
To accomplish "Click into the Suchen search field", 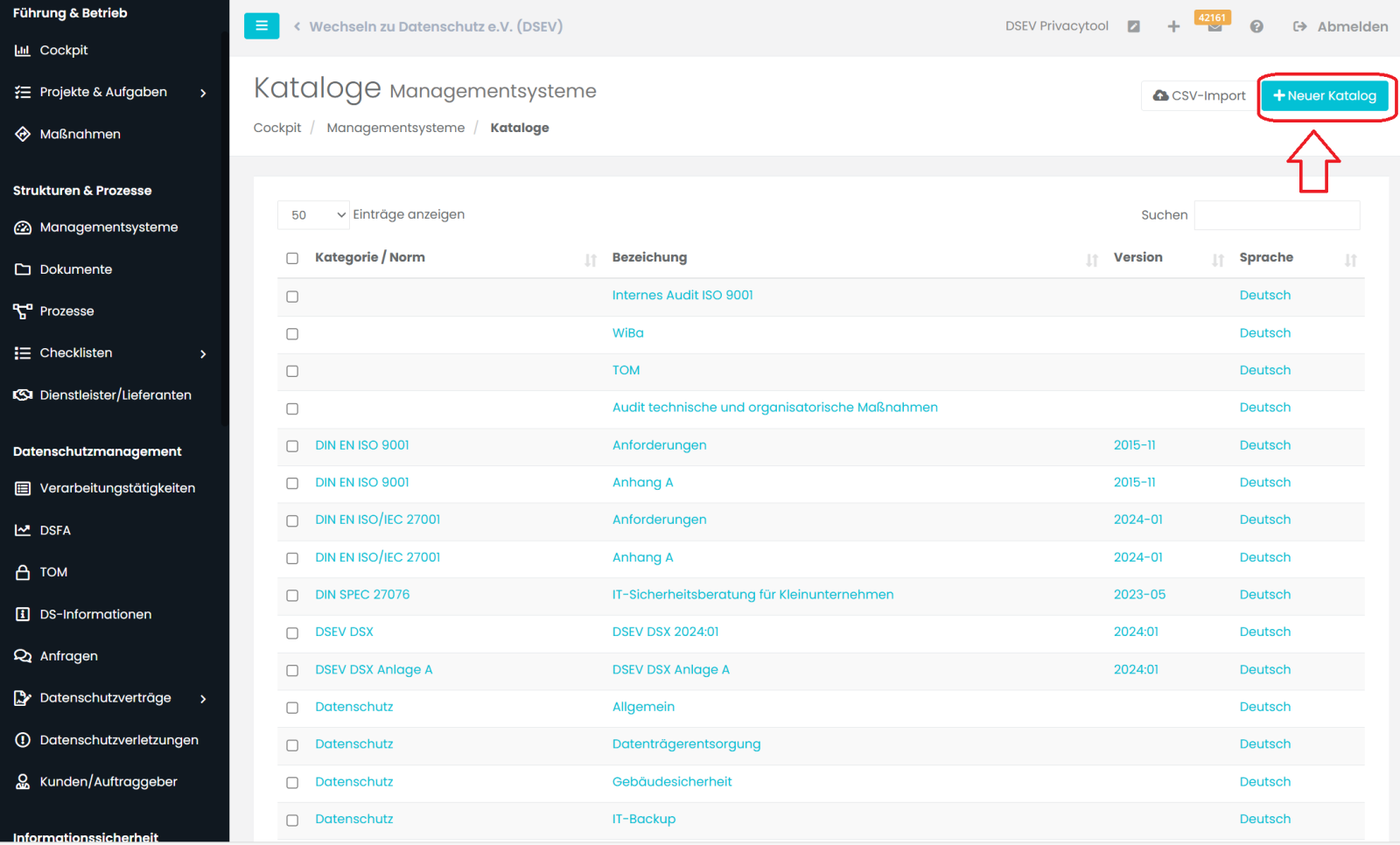I will click(x=1276, y=215).
